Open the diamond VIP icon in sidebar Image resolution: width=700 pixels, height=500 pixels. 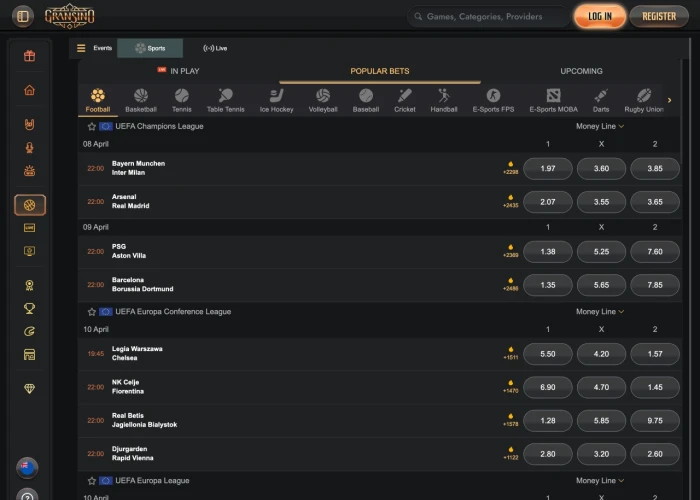(x=29, y=388)
